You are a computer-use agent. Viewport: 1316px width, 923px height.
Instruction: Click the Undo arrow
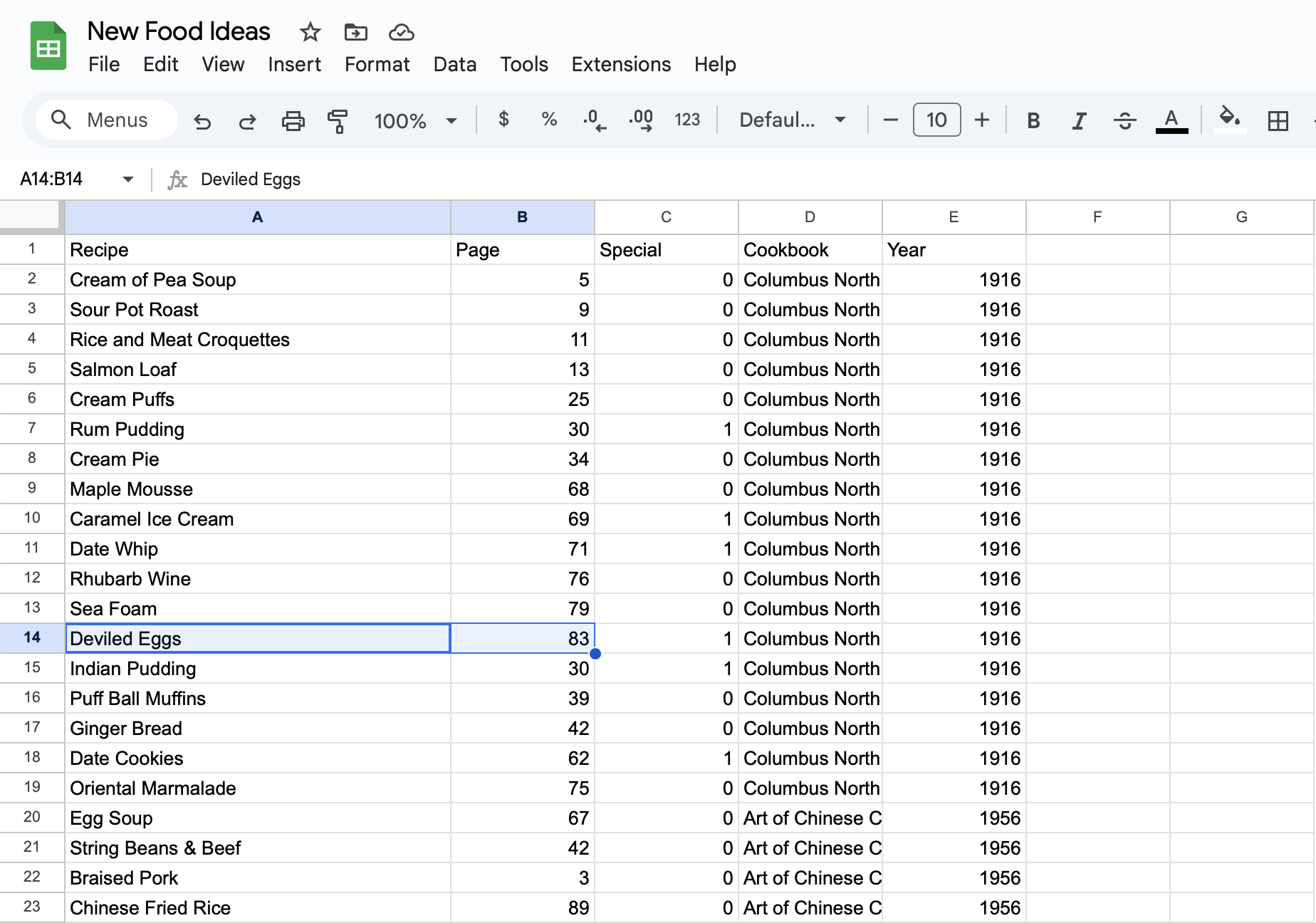point(202,120)
